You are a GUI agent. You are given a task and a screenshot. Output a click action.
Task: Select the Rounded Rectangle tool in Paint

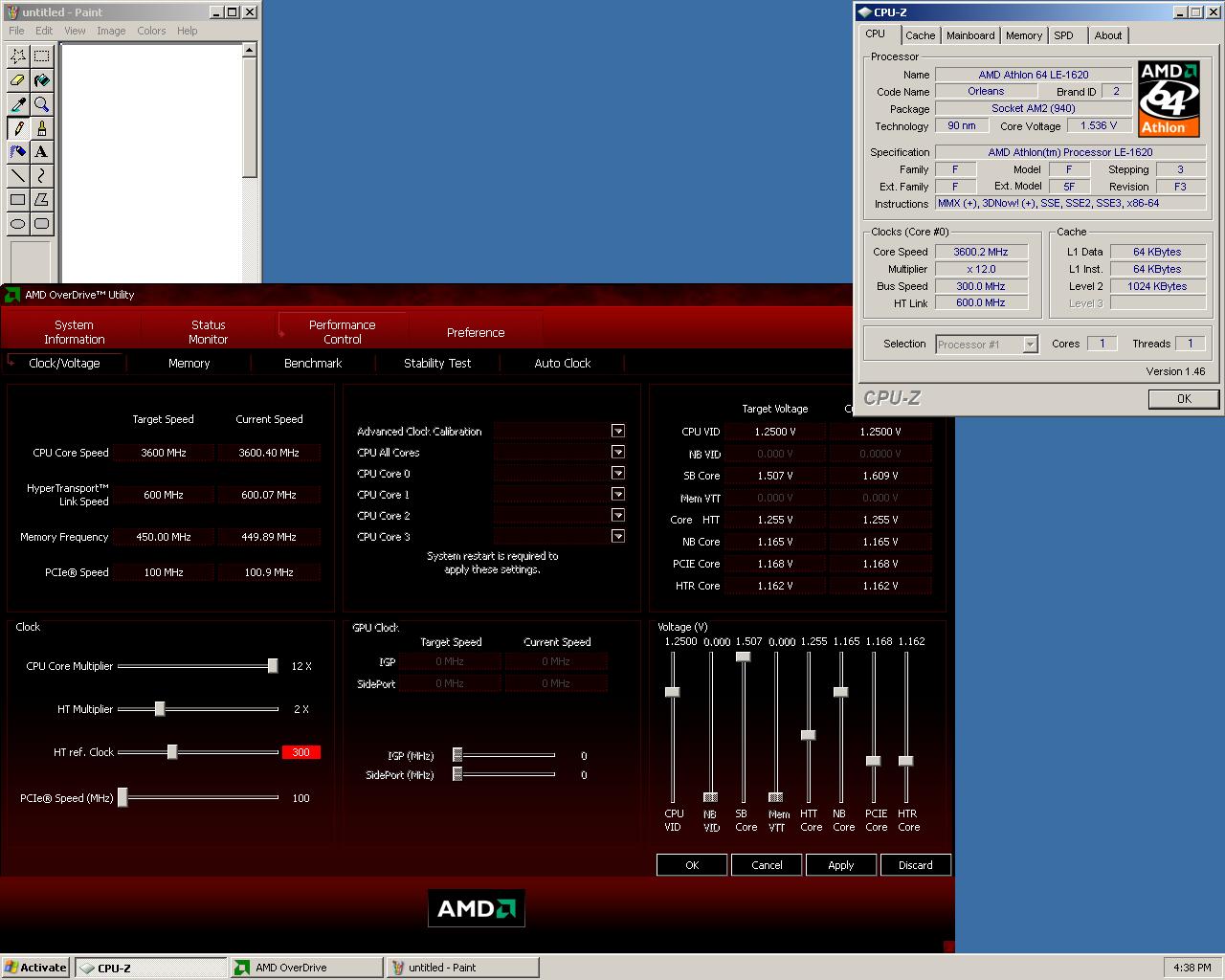pyautogui.click(x=42, y=224)
